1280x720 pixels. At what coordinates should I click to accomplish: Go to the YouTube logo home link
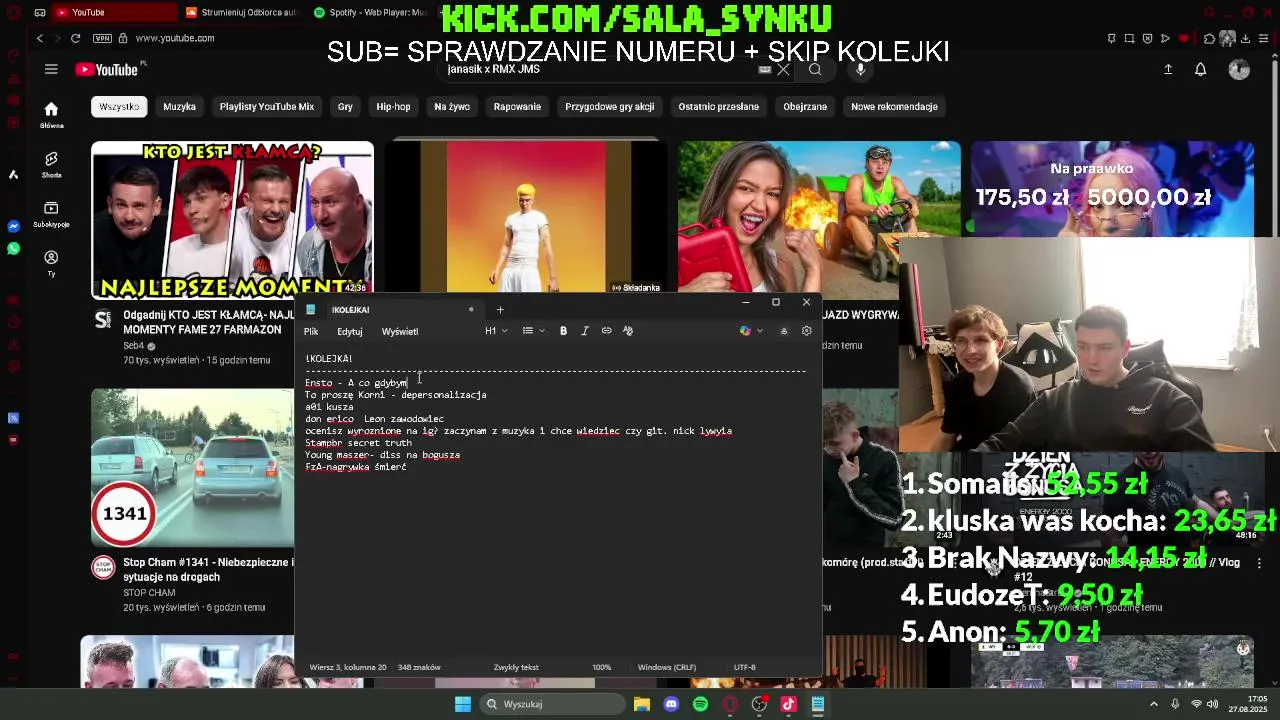(x=106, y=69)
